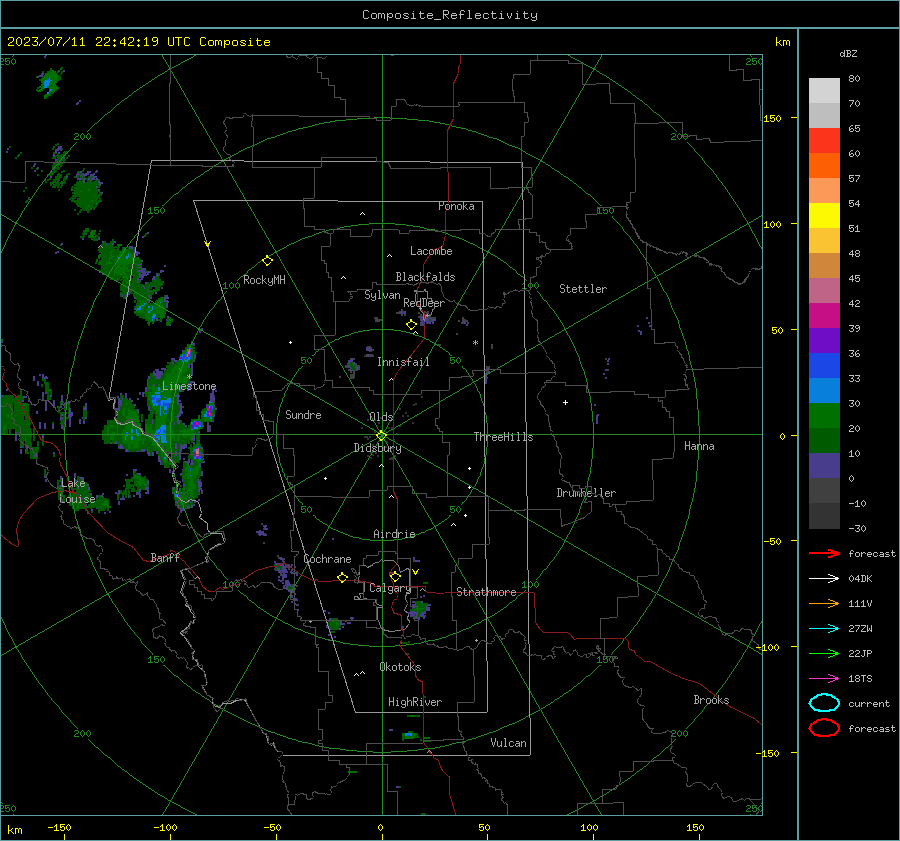Image resolution: width=900 pixels, height=841 pixels.
Task: Click the Cochrane label
Action: point(327,559)
